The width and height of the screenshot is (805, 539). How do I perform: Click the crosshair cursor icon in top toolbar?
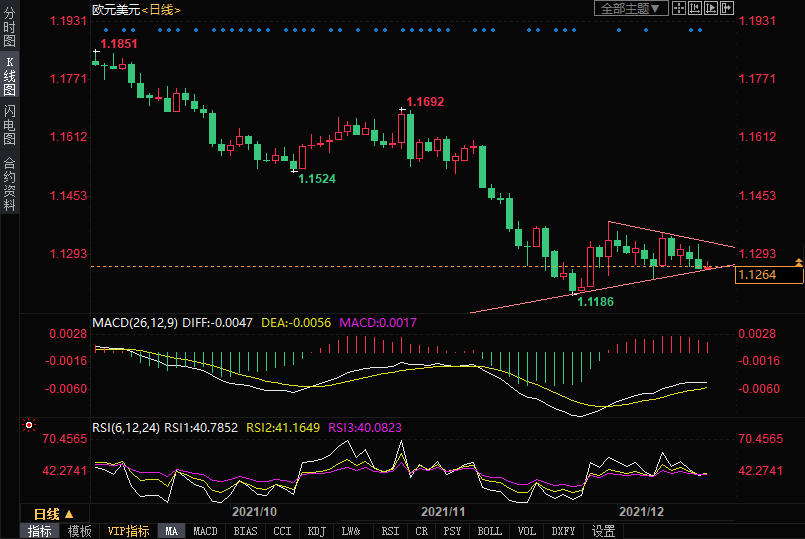tap(679, 8)
